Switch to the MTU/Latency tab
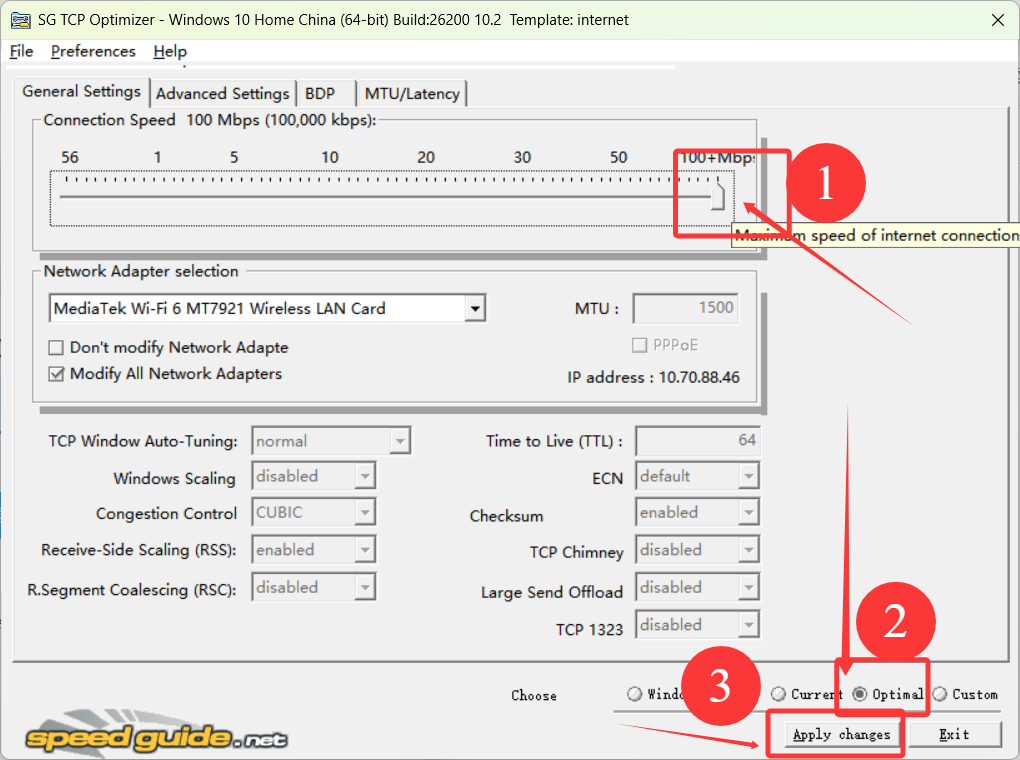This screenshot has width=1020, height=760. 411,93
